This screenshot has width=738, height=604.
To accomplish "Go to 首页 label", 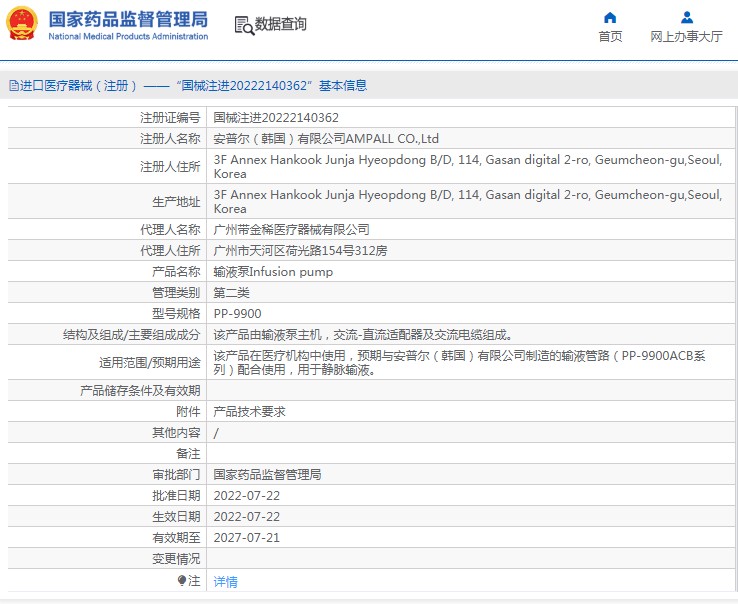I will point(610,36).
